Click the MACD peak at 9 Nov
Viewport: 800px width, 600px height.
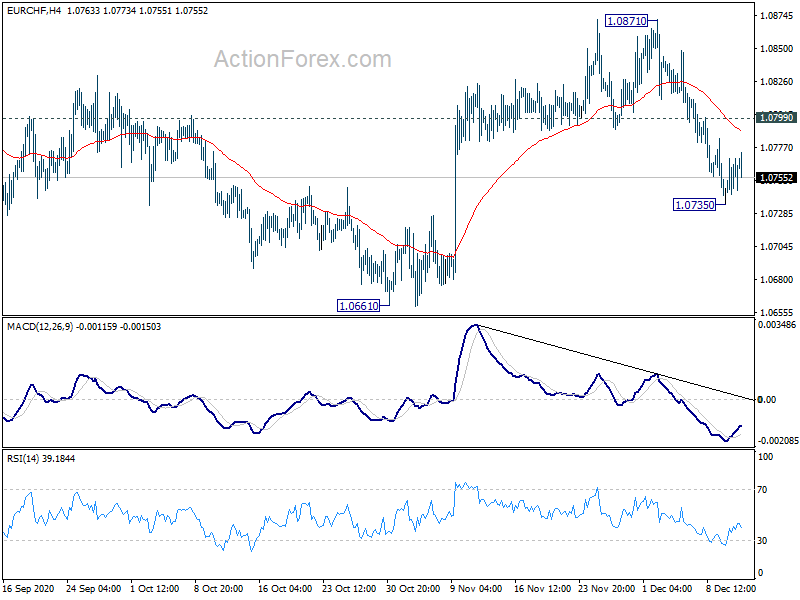click(x=476, y=326)
